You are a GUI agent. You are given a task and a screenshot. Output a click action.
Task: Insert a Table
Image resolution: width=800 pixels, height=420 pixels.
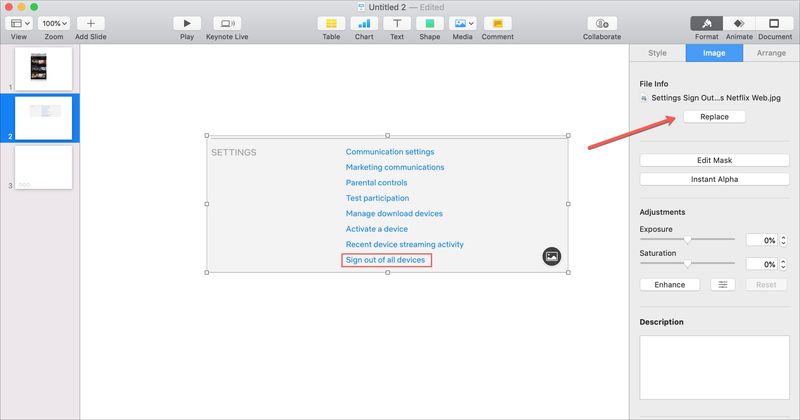coord(331,23)
